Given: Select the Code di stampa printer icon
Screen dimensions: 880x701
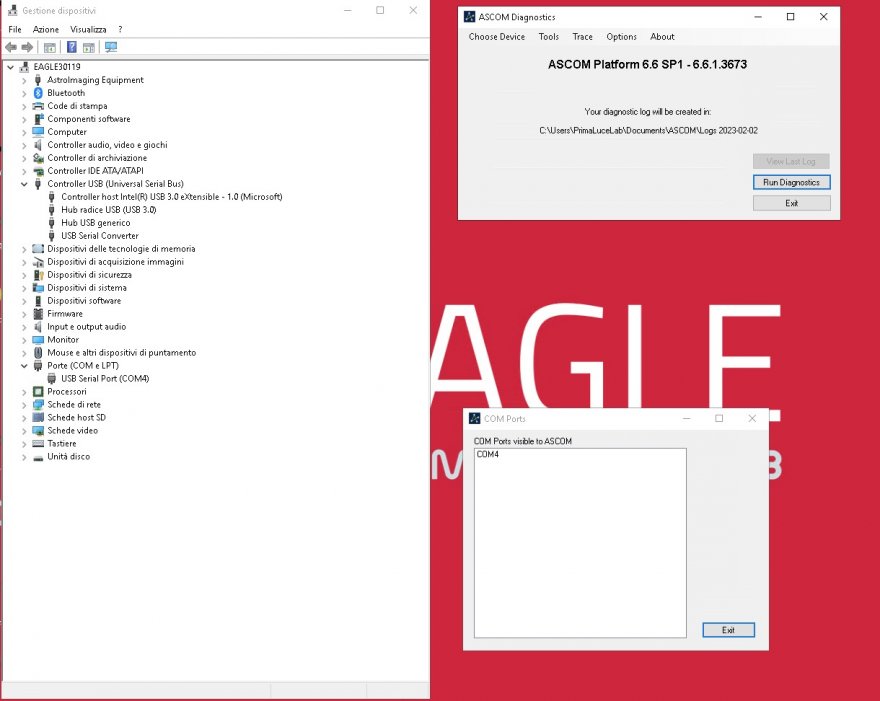Looking at the screenshot, I should coord(38,106).
